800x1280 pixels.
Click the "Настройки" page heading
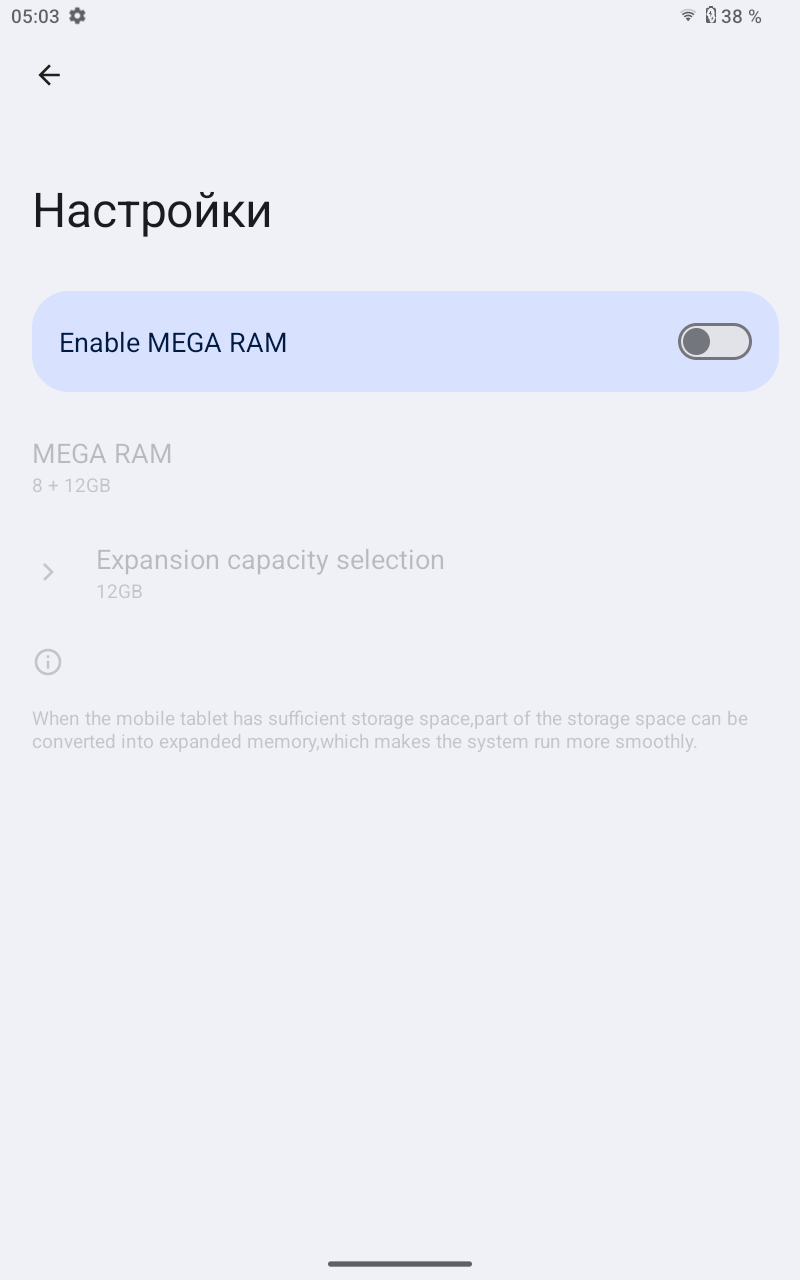152,211
